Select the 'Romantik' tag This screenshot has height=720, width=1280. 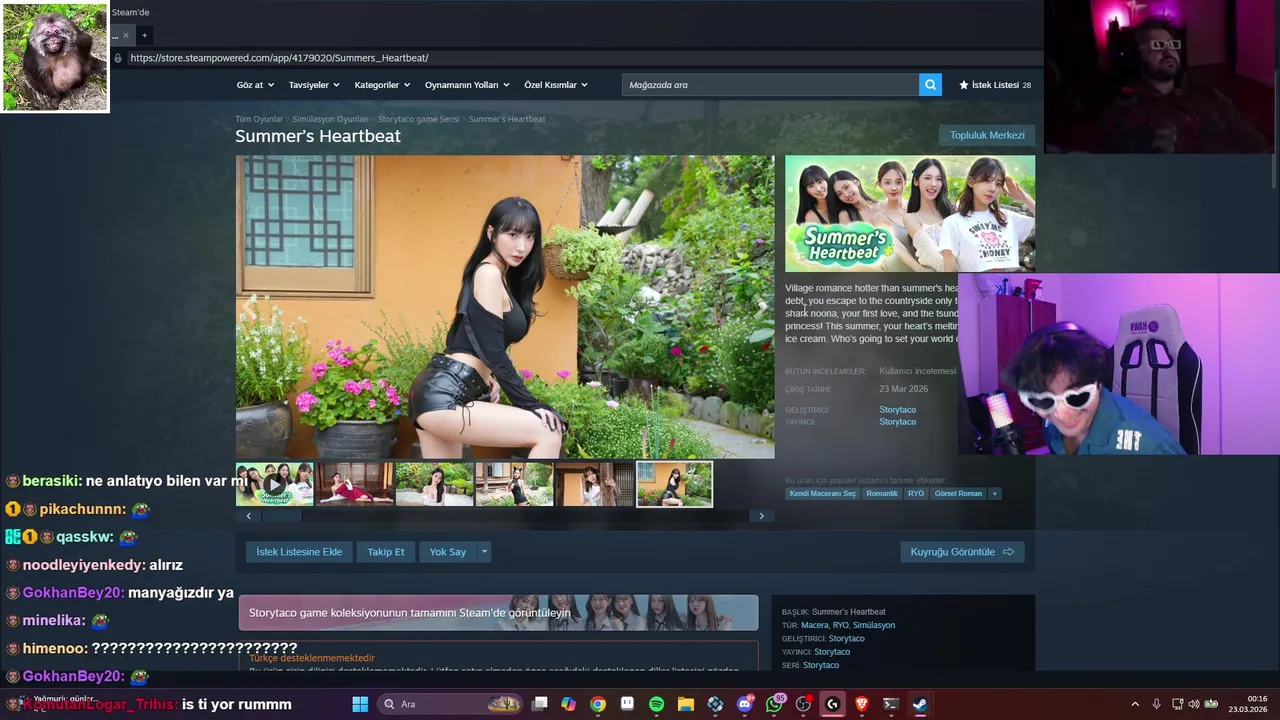(x=882, y=493)
